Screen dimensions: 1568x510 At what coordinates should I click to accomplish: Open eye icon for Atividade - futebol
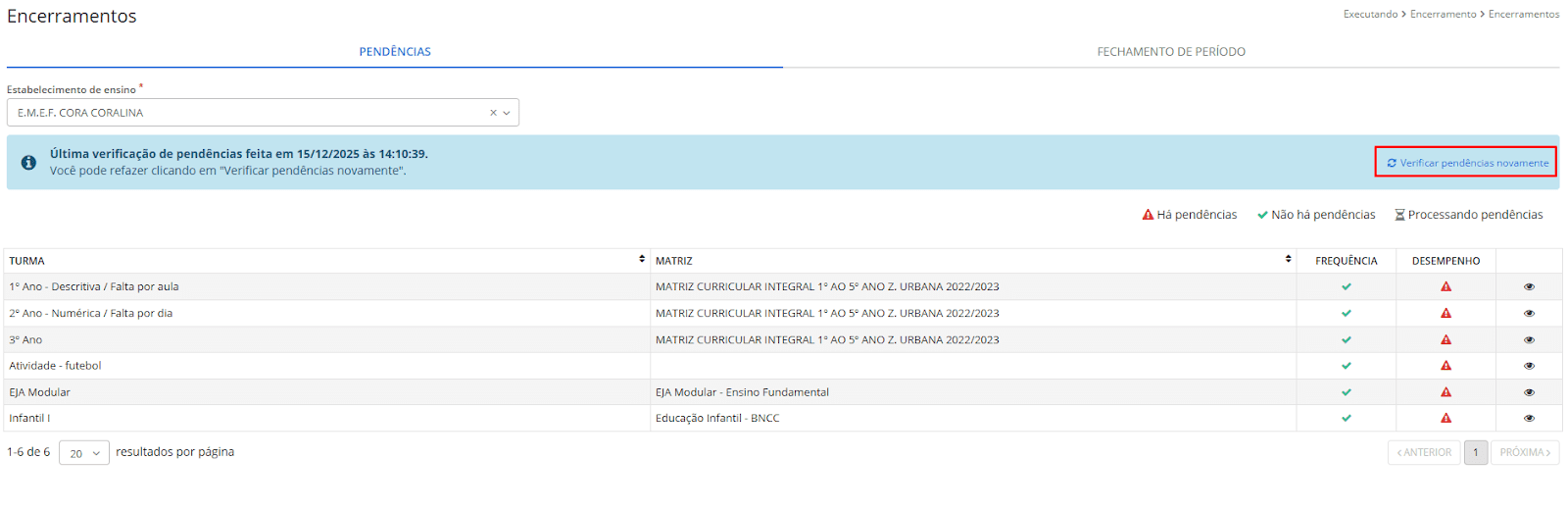[1529, 366]
